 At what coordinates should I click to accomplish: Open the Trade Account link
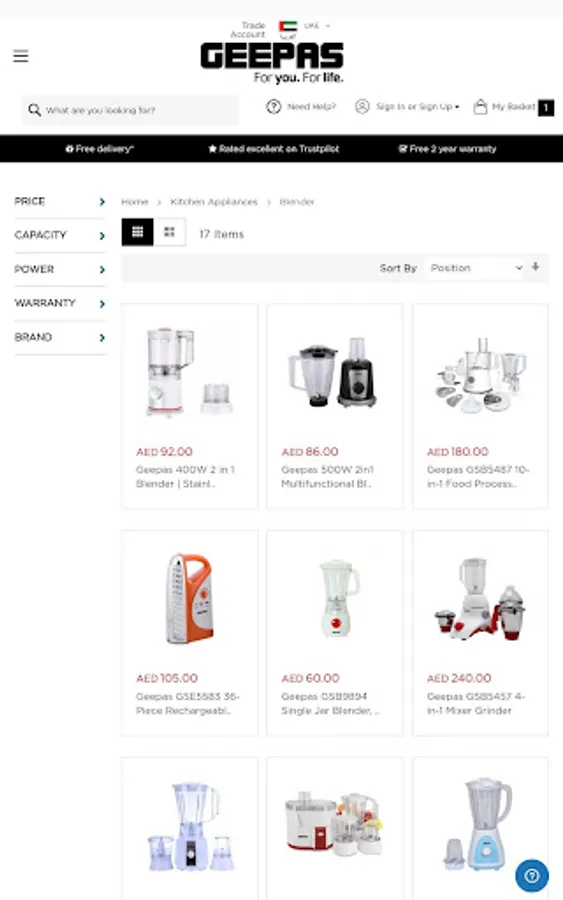tap(248, 30)
